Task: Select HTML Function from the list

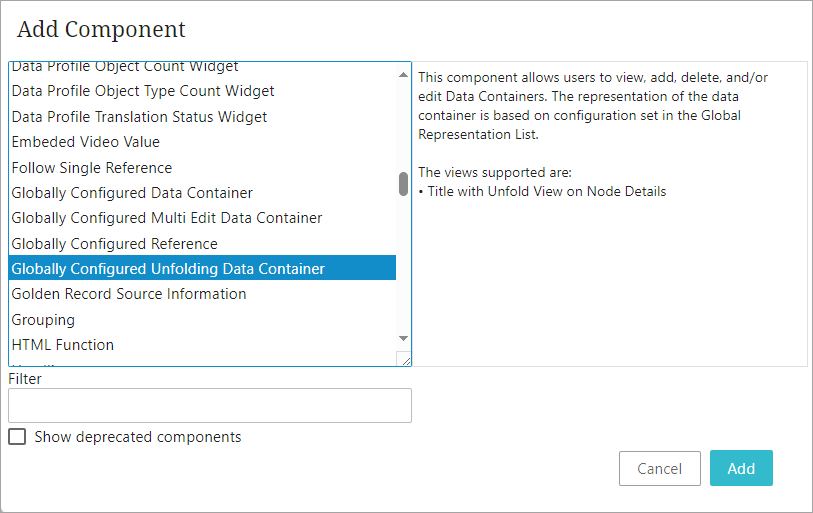Action: 62,345
